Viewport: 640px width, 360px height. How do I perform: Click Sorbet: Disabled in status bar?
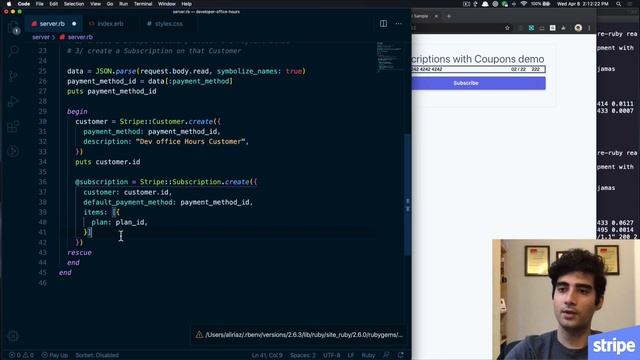[x=97, y=355]
